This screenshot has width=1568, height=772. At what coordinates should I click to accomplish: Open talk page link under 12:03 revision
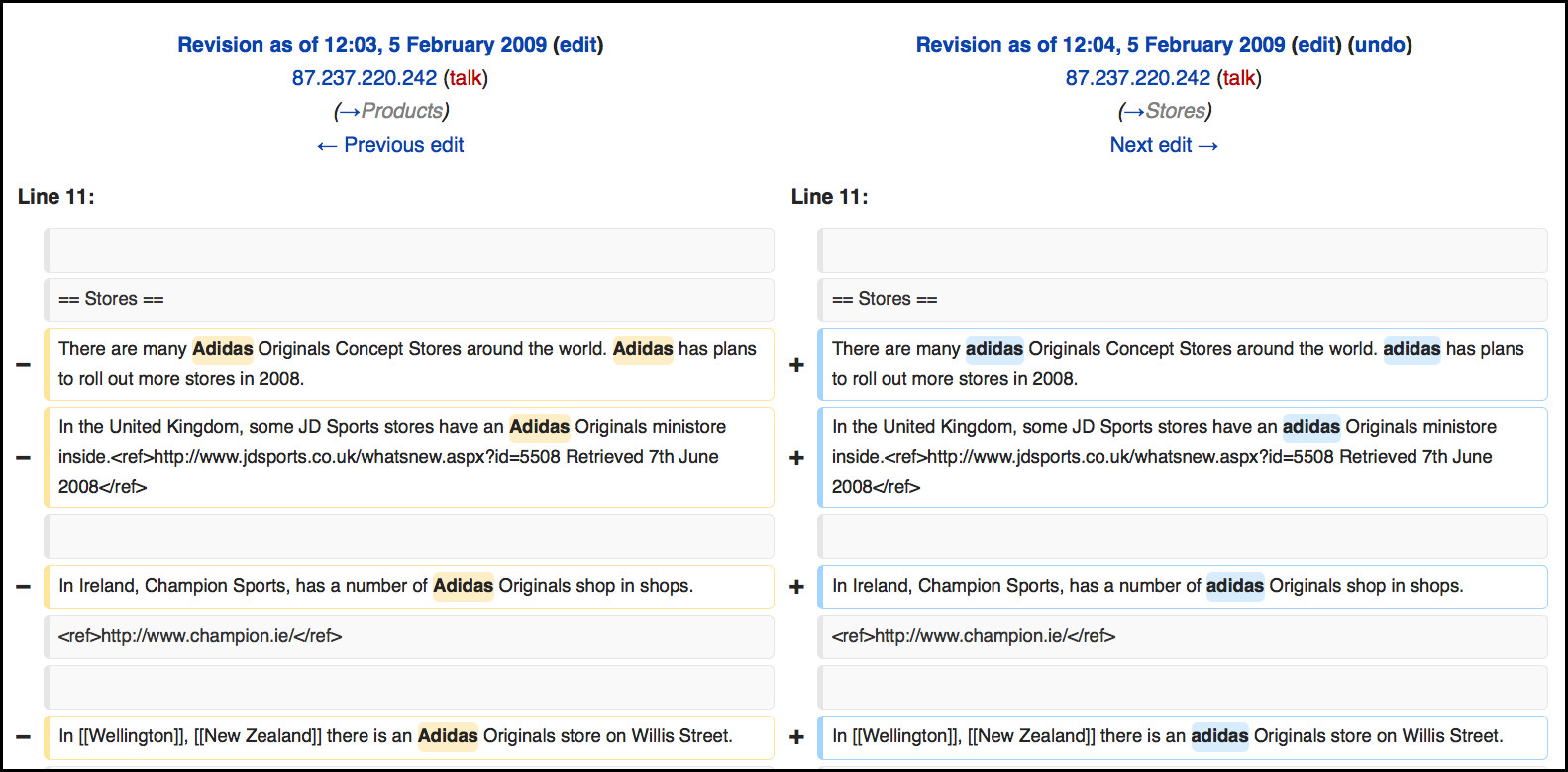(466, 78)
